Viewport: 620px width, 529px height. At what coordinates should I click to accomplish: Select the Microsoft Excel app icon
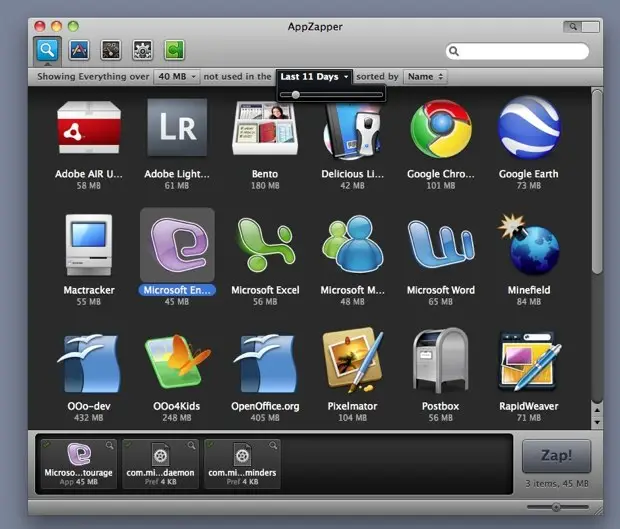266,245
